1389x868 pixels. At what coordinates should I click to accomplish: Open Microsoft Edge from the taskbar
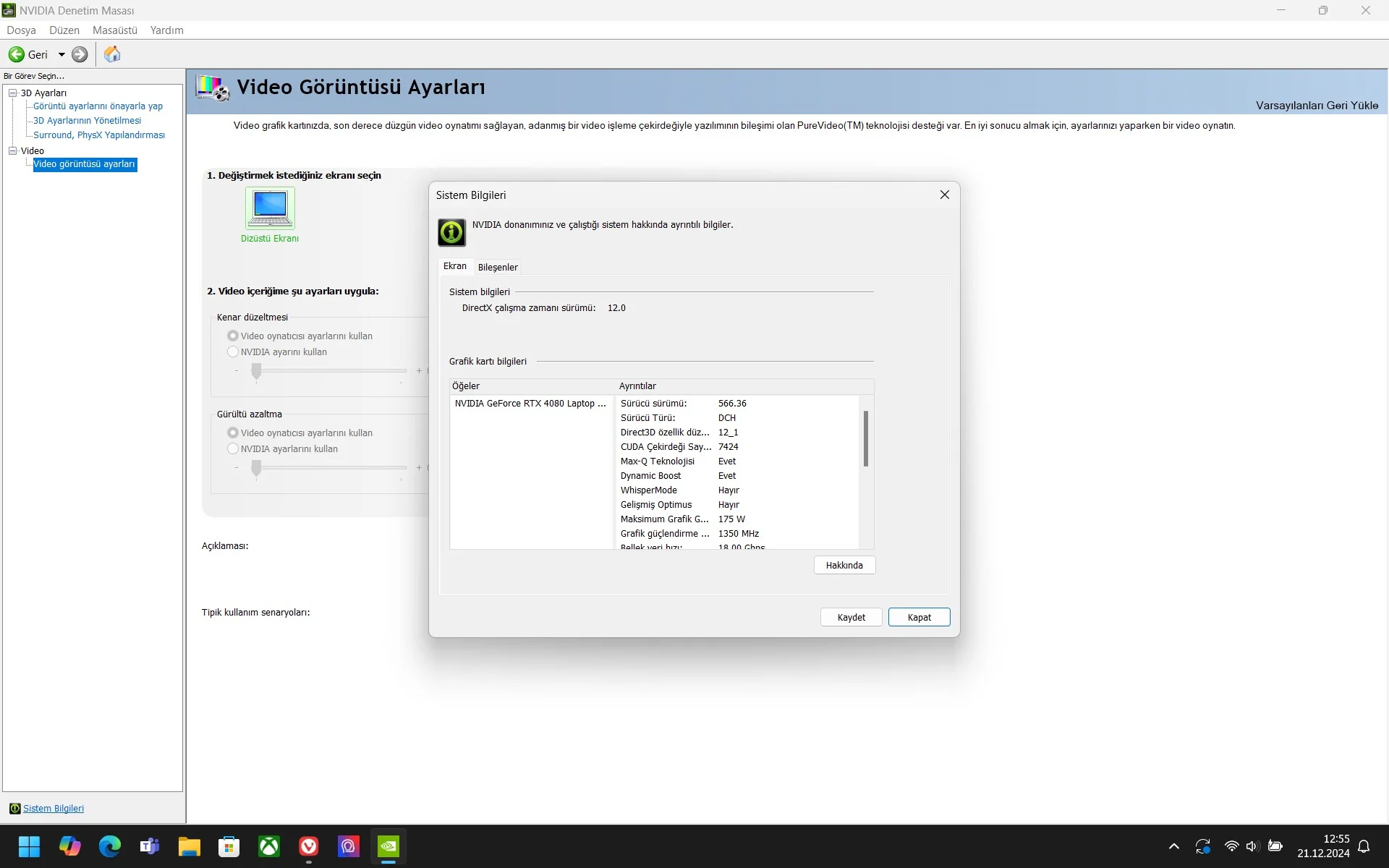(110, 846)
